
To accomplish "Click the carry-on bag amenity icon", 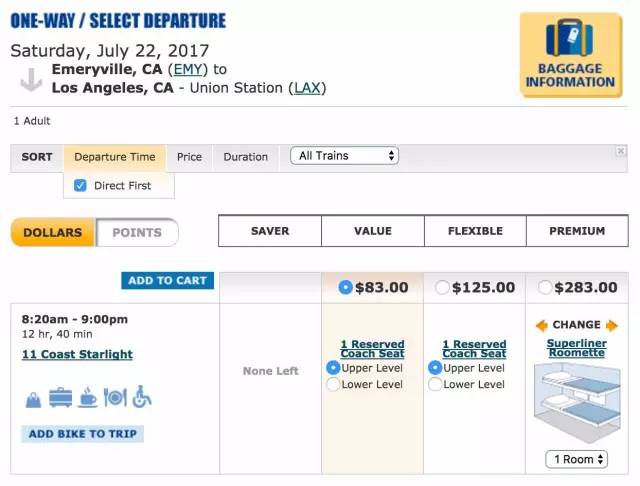I will 33,399.
